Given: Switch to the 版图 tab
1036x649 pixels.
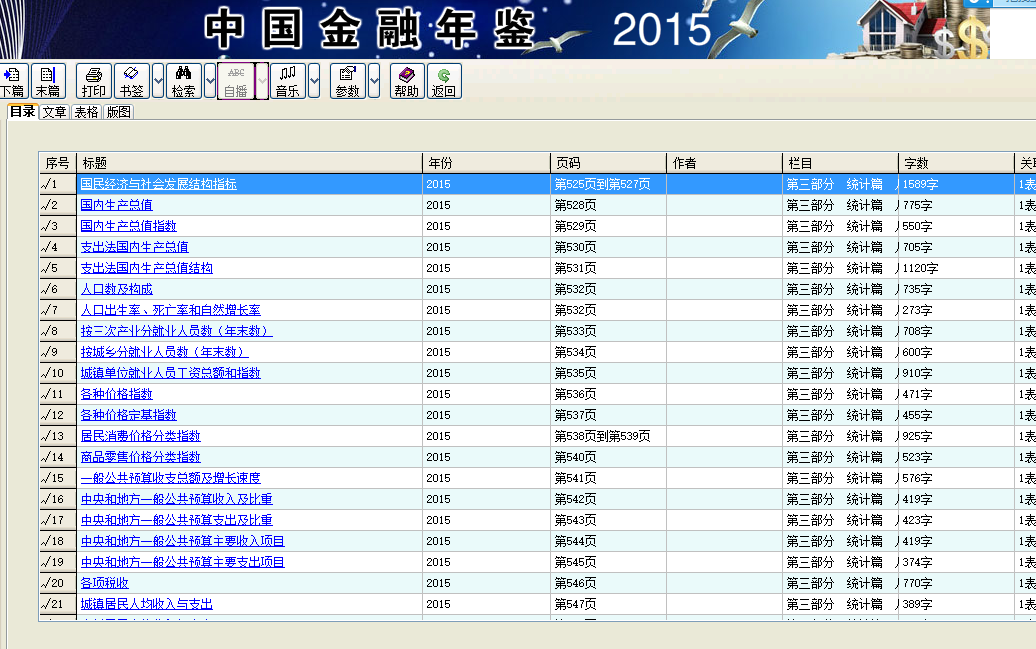Looking at the screenshot, I should (x=119, y=112).
